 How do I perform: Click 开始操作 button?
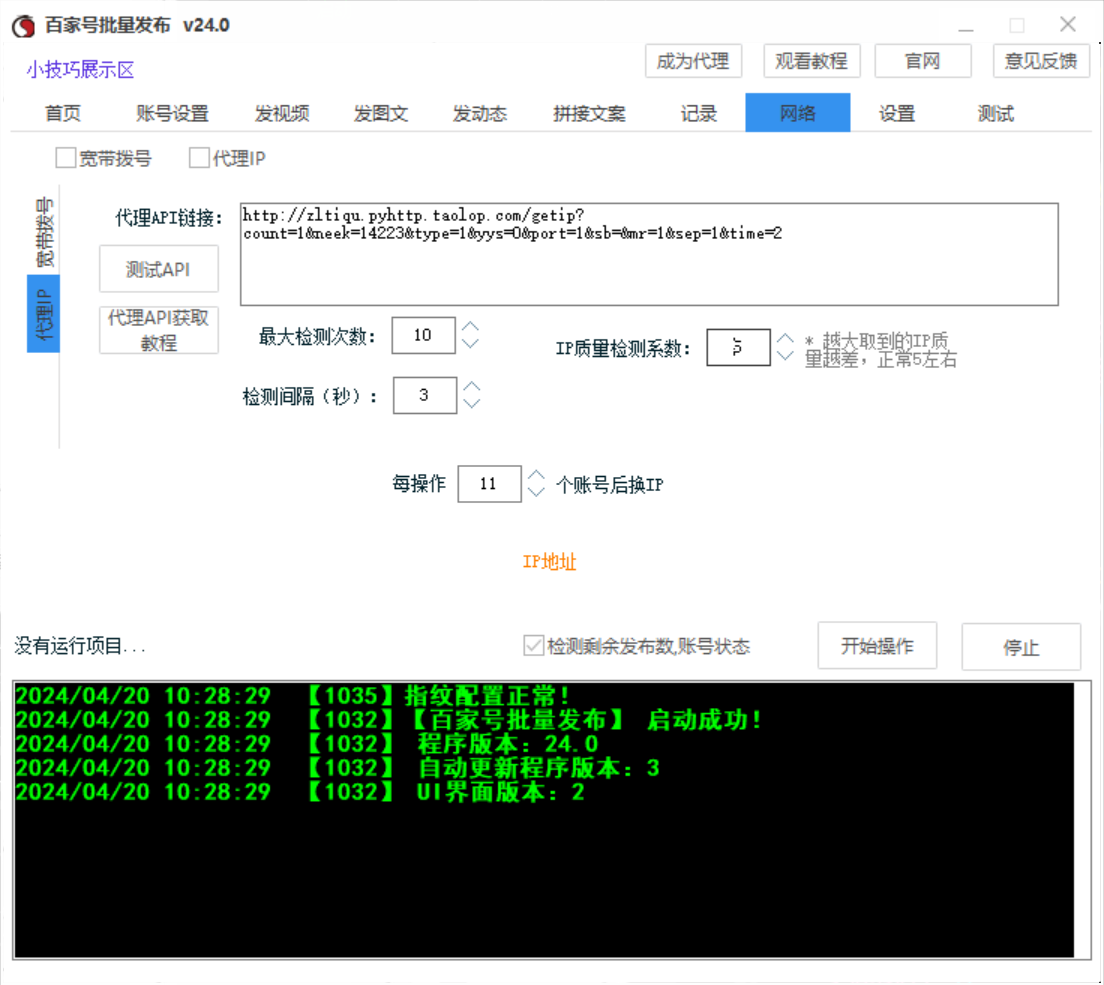pyautogui.click(x=877, y=646)
